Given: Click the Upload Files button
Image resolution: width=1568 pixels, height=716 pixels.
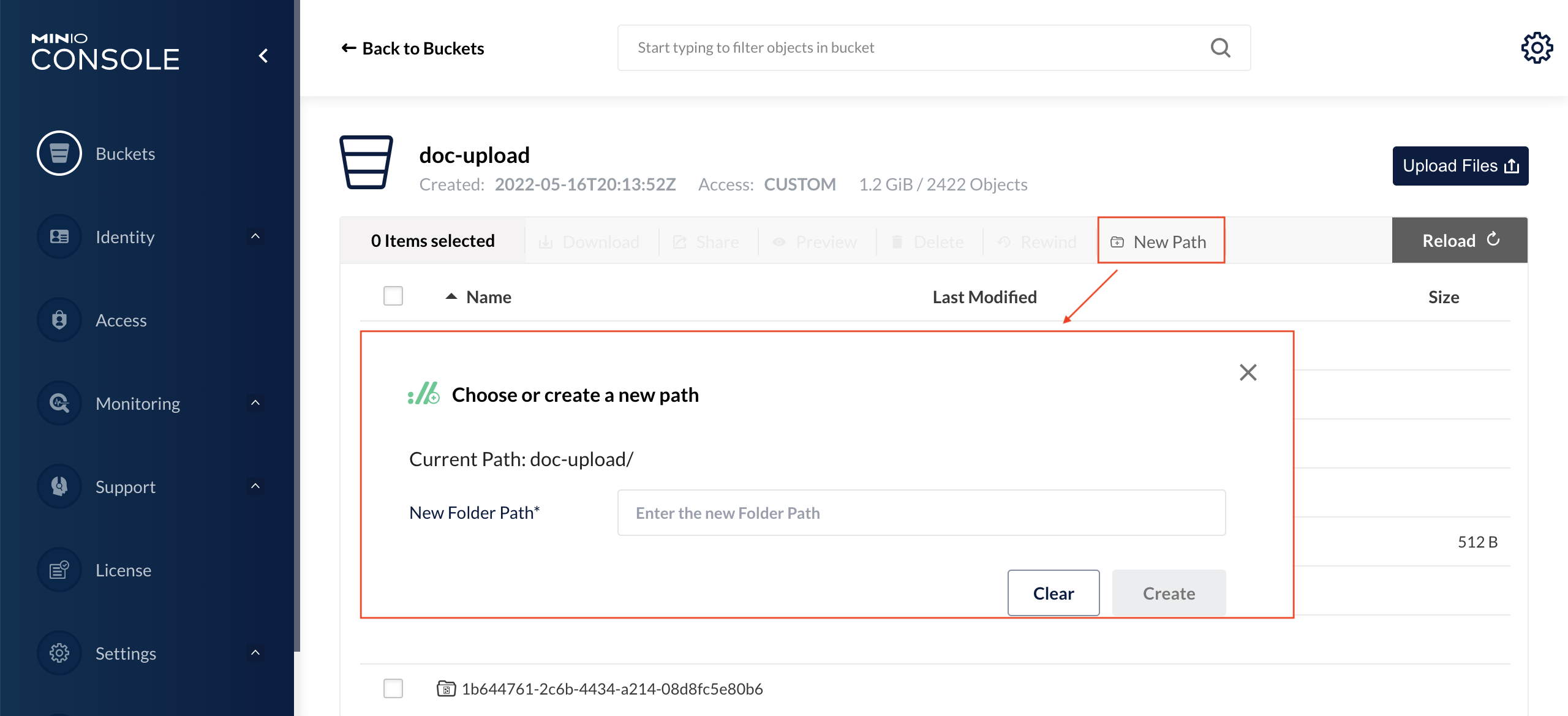Looking at the screenshot, I should [1460, 166].
